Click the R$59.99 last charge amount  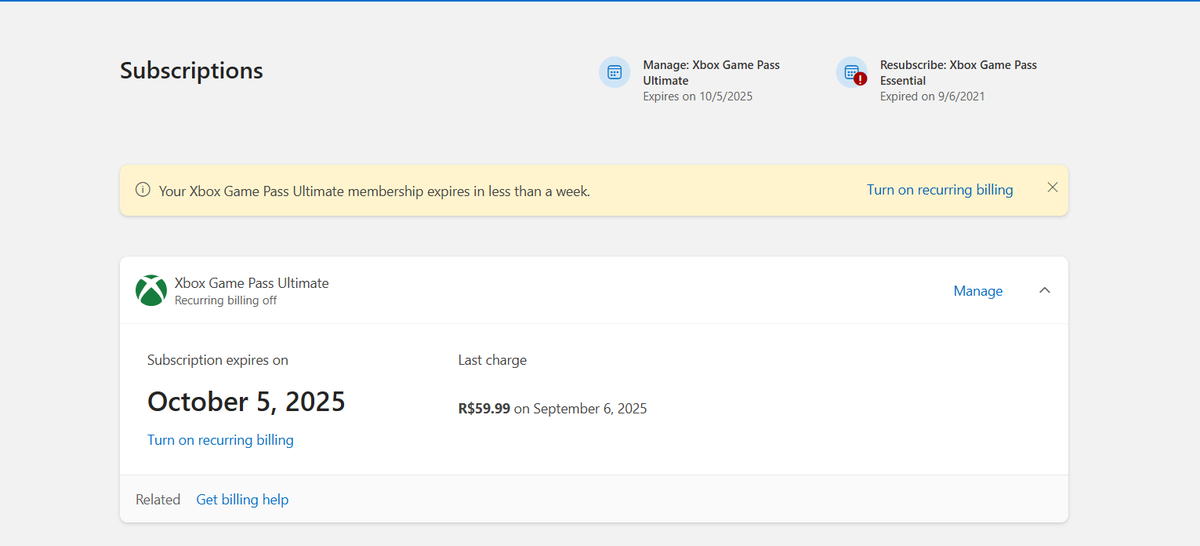(x=484, y=408)
